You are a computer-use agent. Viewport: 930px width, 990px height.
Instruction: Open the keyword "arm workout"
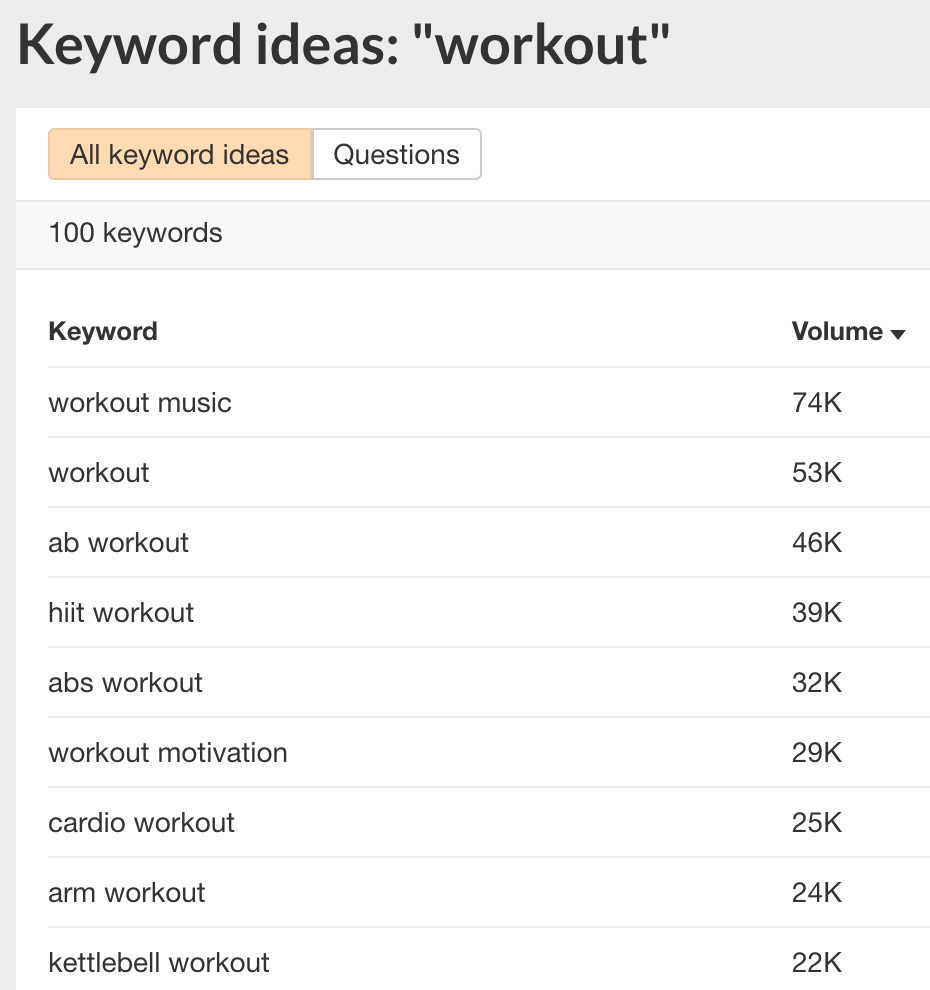coord(126,892)
